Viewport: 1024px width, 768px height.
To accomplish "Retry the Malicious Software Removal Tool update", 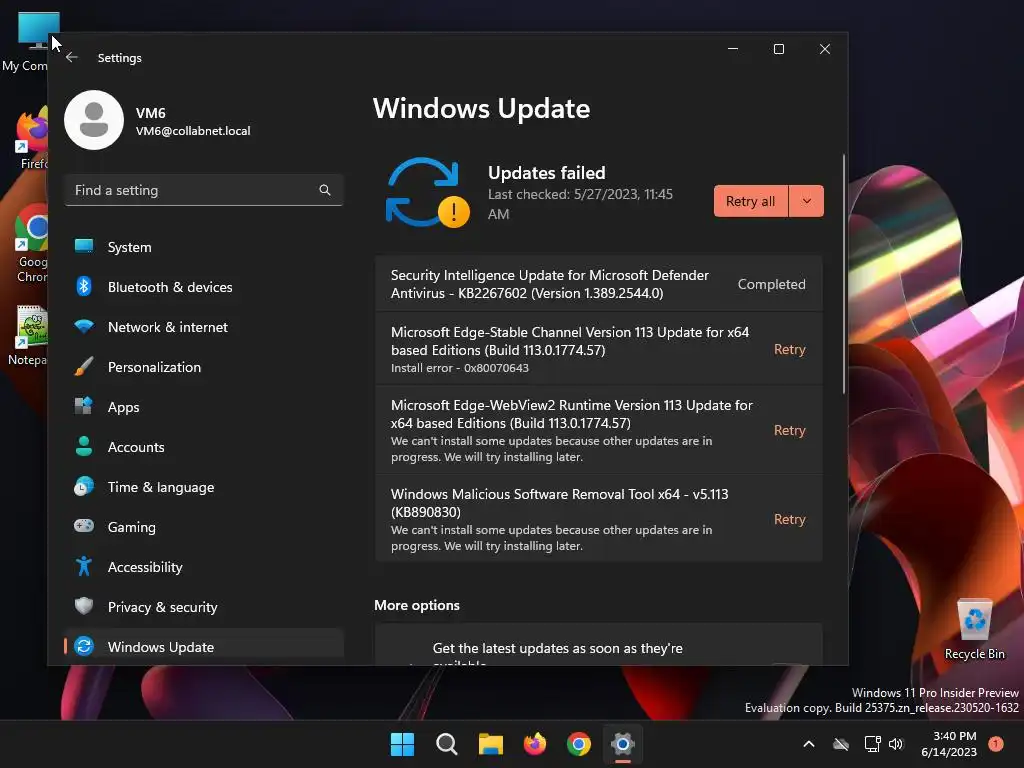I will (x=790, y=519).
